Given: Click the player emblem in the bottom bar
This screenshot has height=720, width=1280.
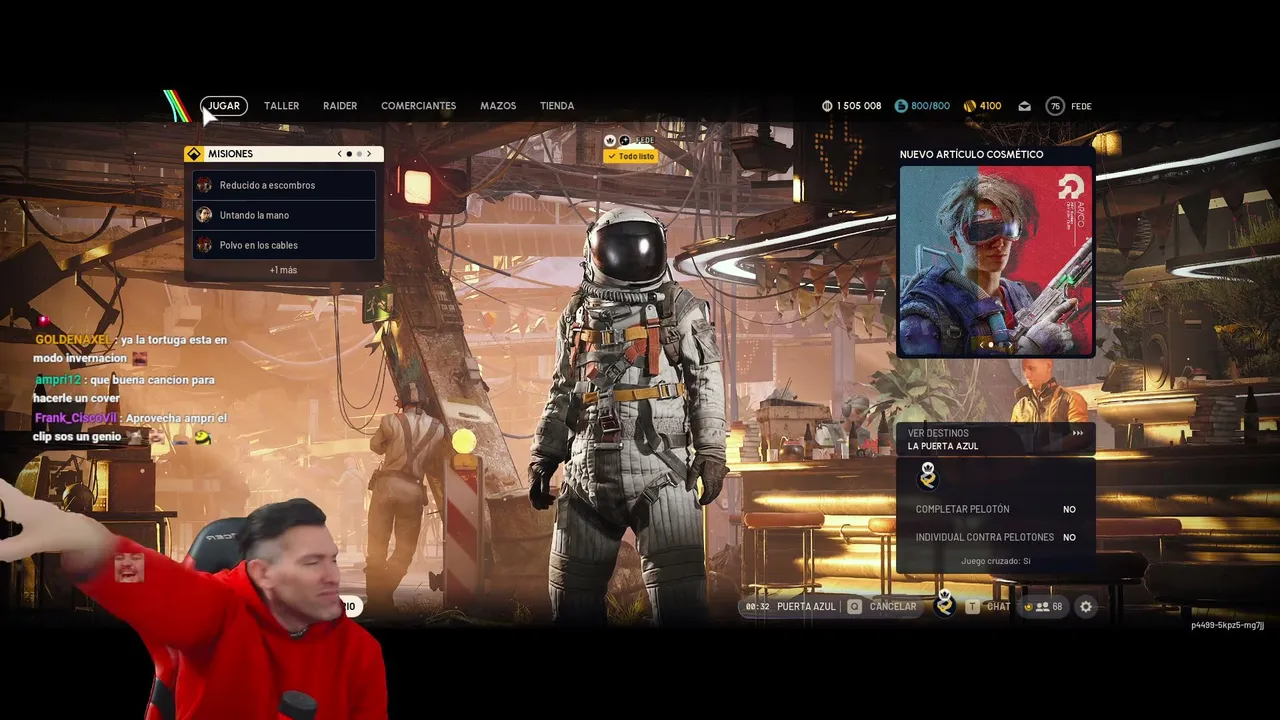Looking at the screenshot, I should 944,604.
